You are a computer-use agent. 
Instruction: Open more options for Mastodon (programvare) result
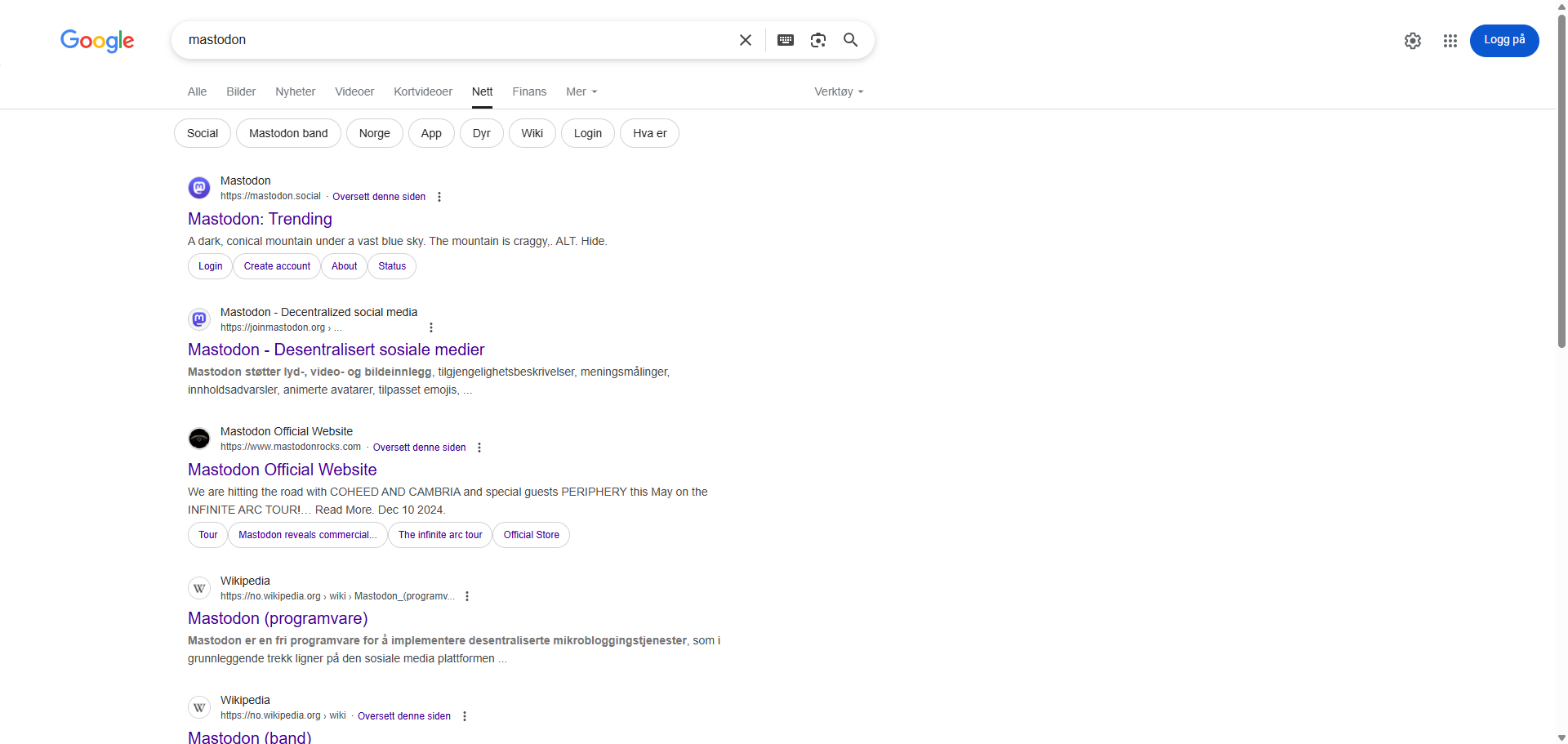point(467,596)
